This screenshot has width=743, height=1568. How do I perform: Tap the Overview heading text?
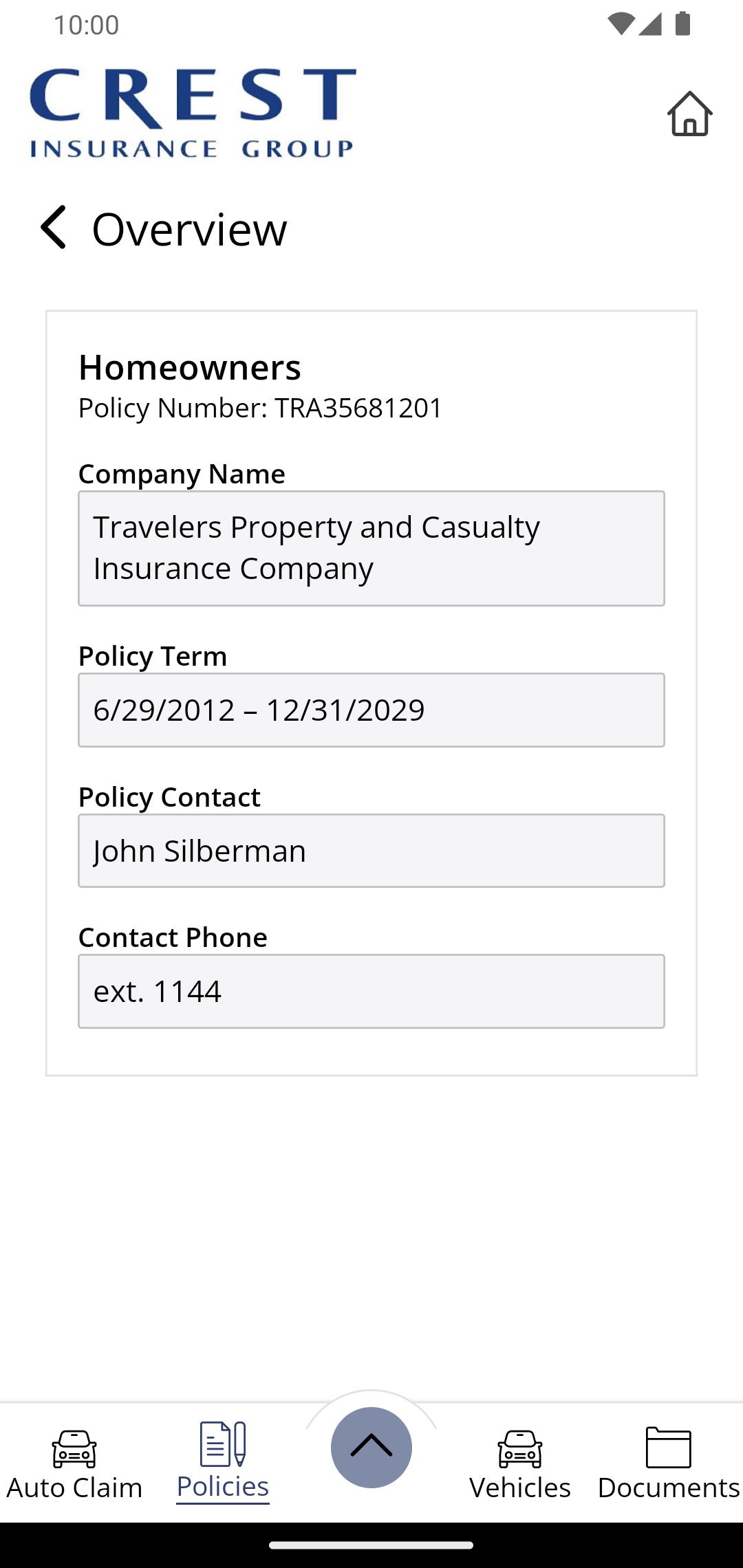pyautogui.click(x=189, y=229)
